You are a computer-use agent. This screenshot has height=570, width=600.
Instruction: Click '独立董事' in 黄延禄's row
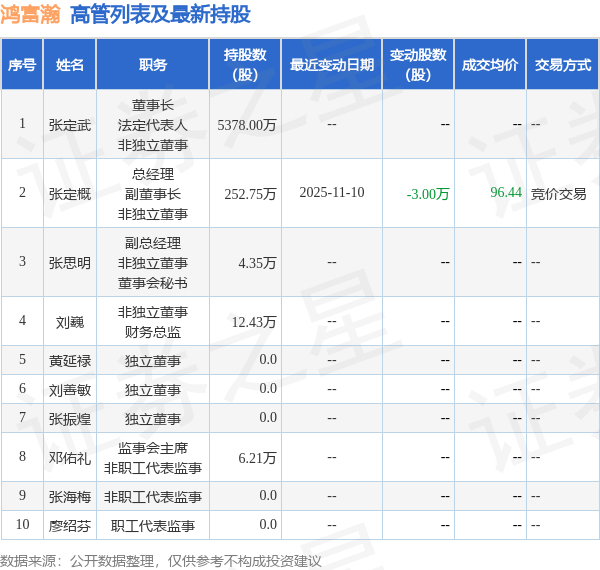point(153,361)
